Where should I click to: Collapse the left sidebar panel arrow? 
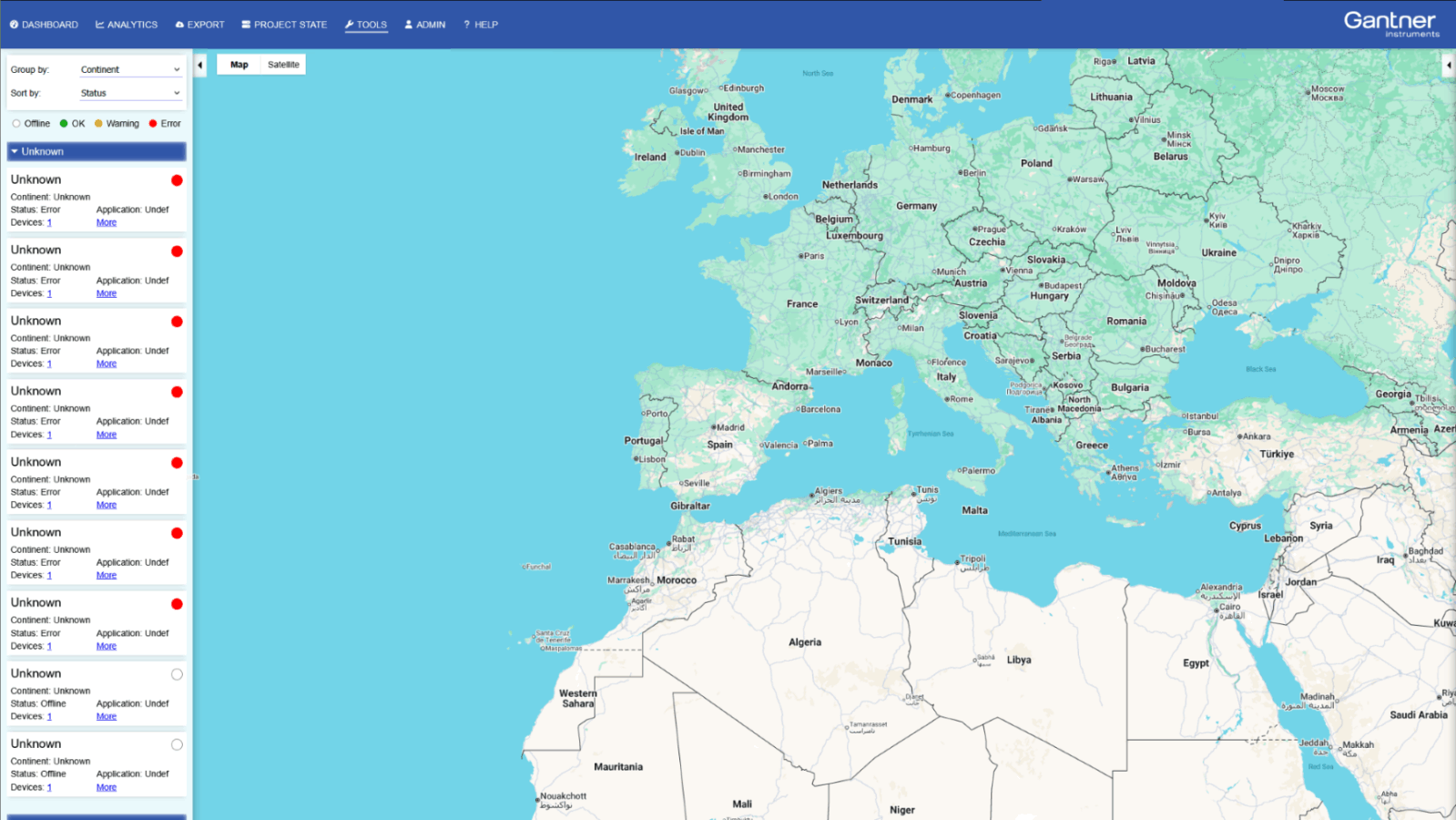point(200,65)
